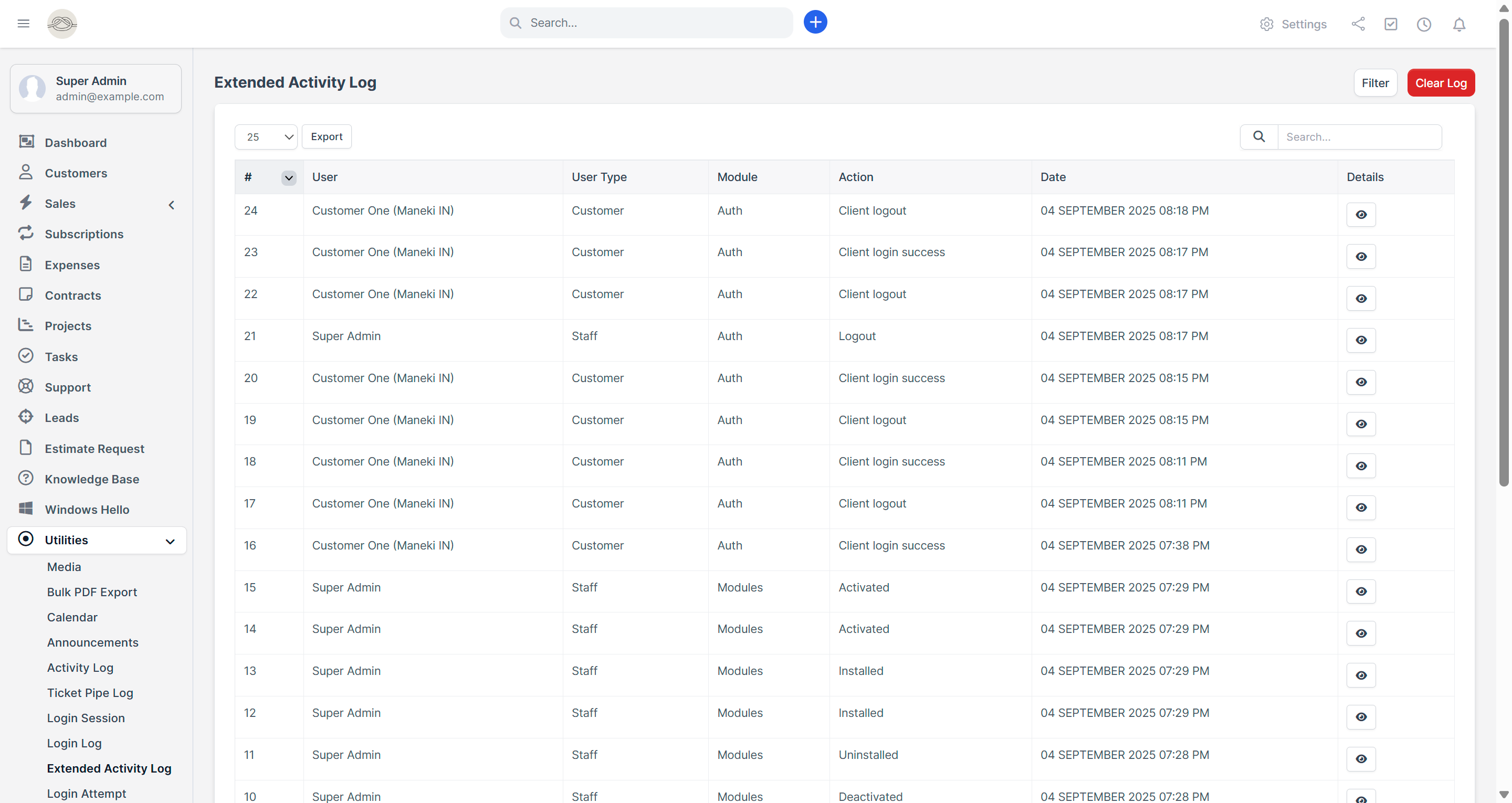Open the to-do checklist icon
Screen dimensions: 1512x803
pos(1391,24)
